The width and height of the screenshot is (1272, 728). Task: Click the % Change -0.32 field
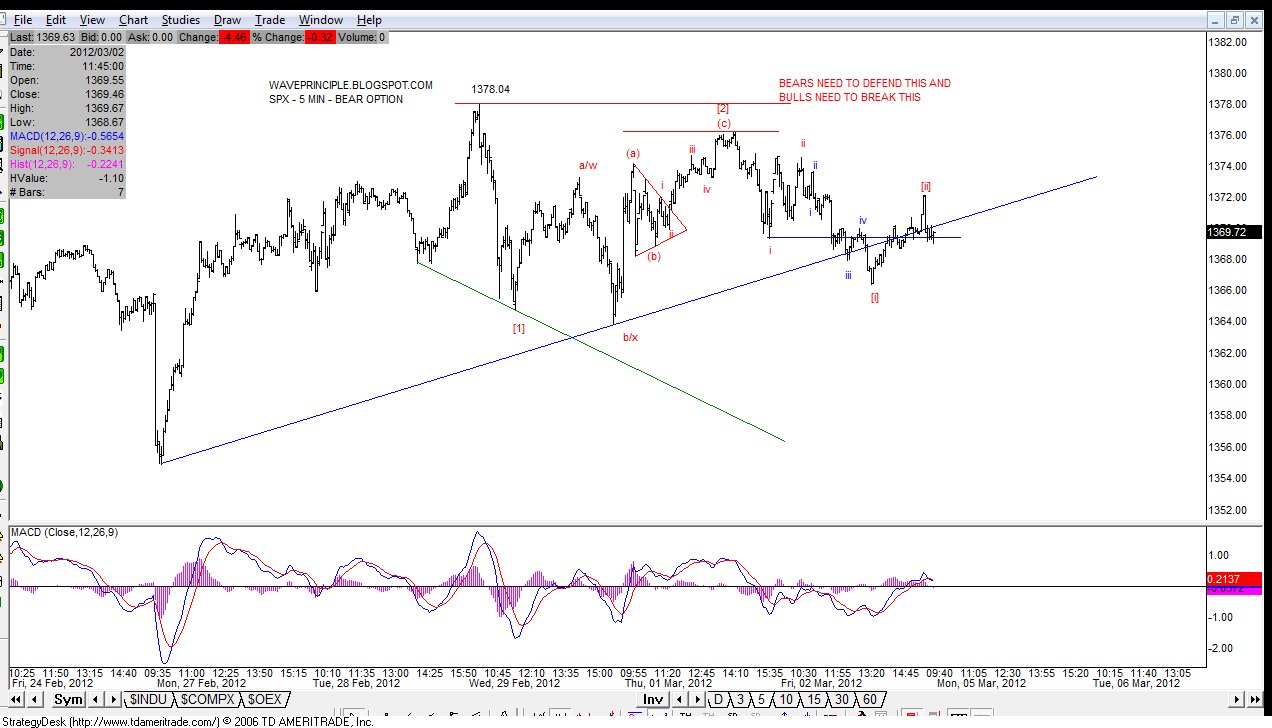point(293,37)
